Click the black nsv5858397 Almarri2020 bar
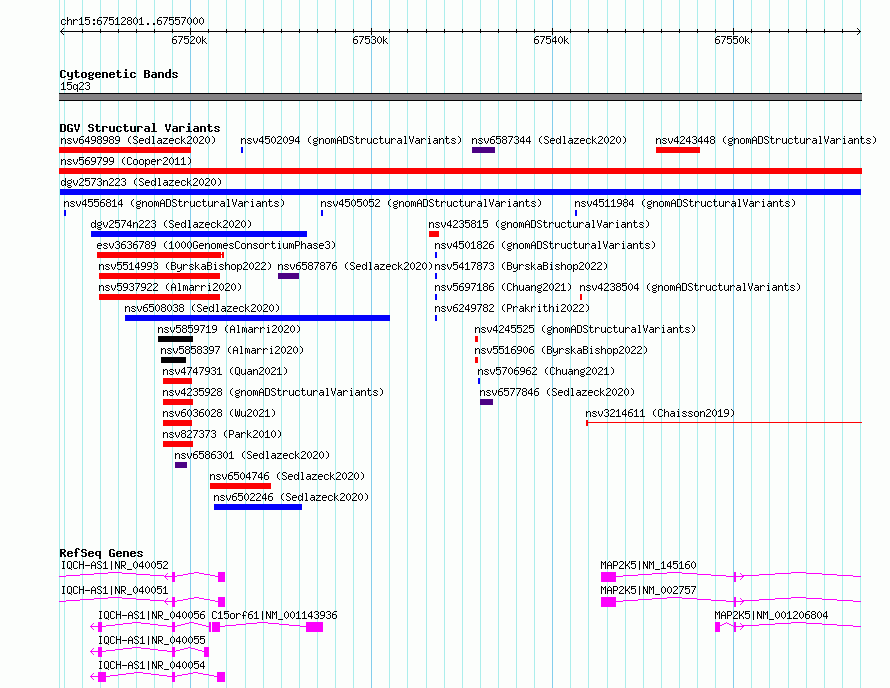The width and height of the screenshot is (890, 688). [x=173, y=360]
